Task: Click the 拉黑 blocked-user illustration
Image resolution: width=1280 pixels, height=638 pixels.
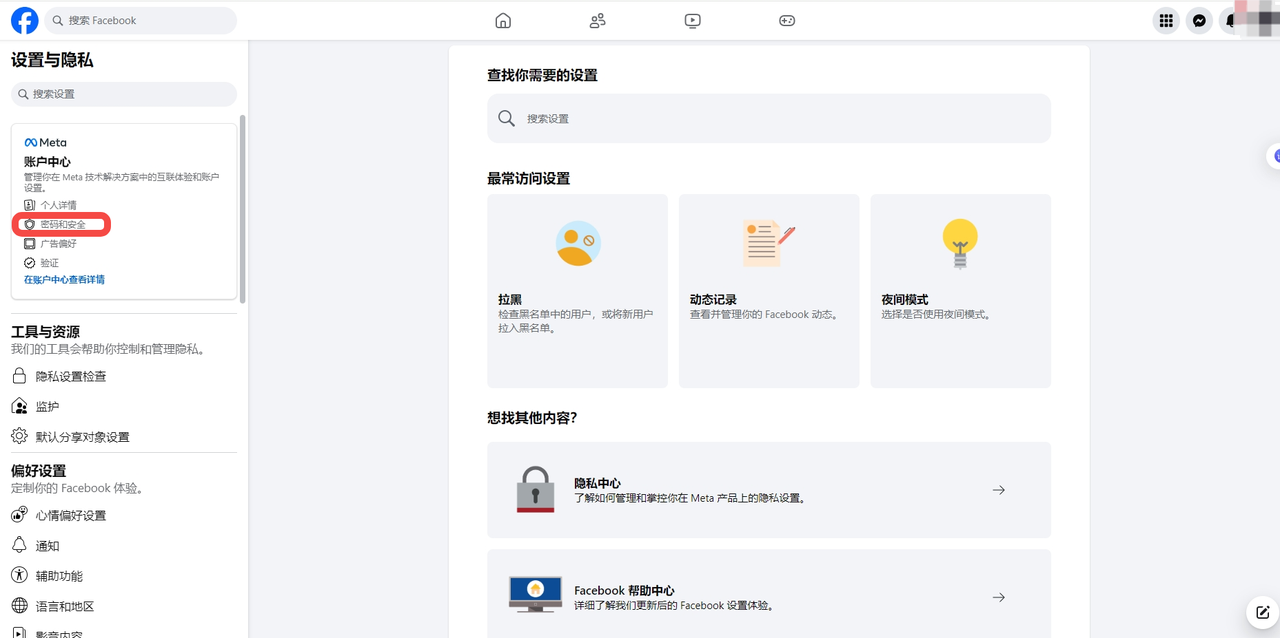Action: tap(578, 243)
